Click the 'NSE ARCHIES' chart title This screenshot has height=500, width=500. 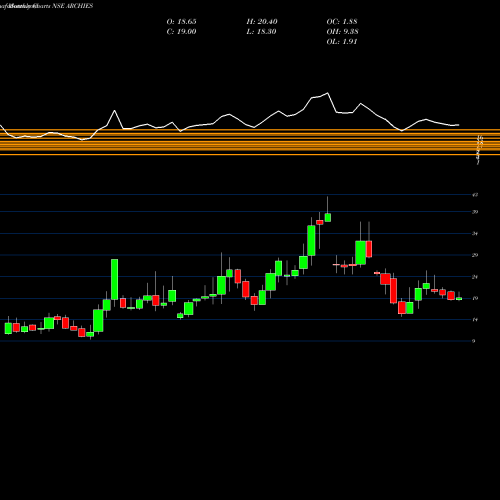point(73,6)
